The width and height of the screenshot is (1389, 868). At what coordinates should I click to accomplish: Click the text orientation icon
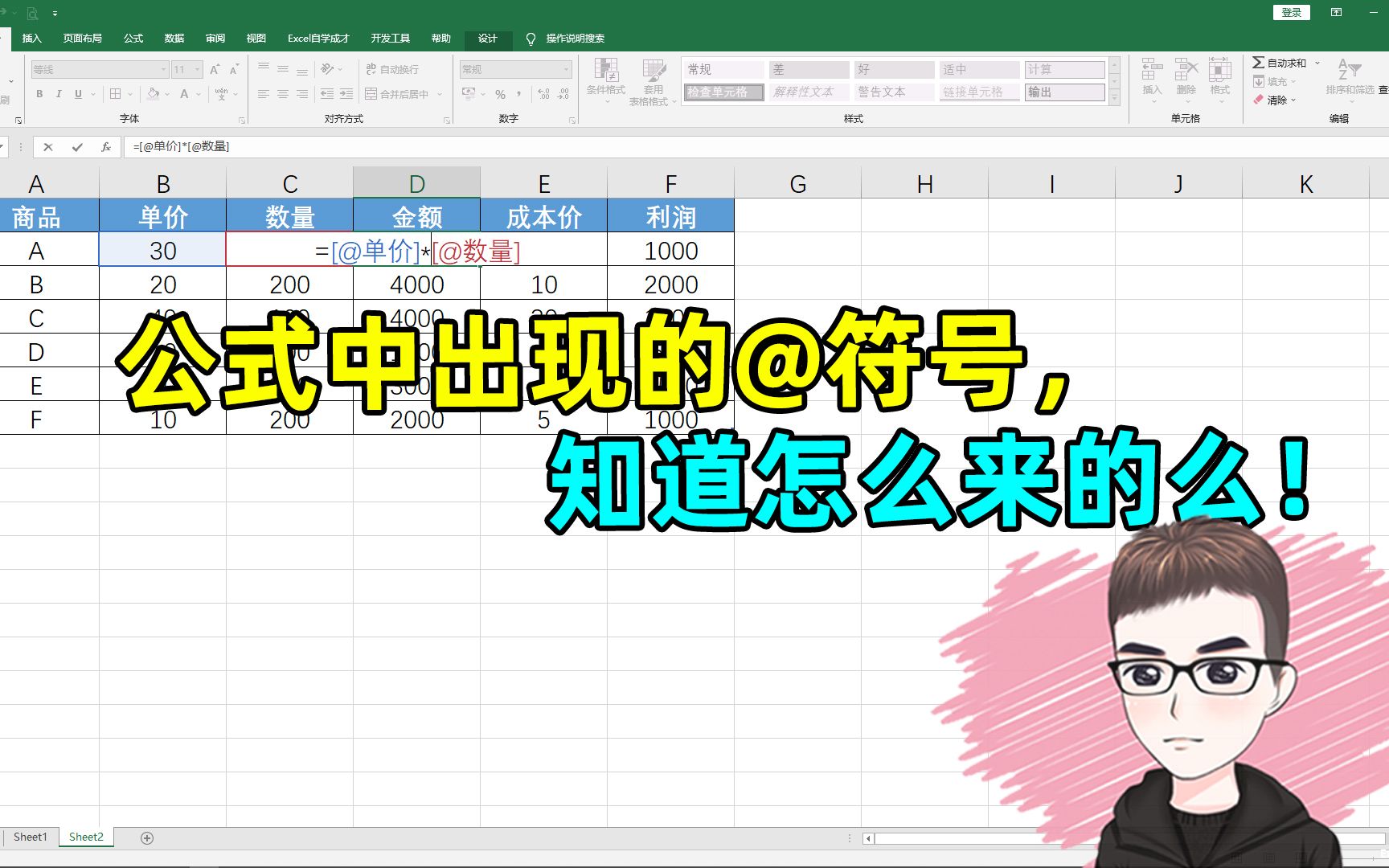point(327,69)
